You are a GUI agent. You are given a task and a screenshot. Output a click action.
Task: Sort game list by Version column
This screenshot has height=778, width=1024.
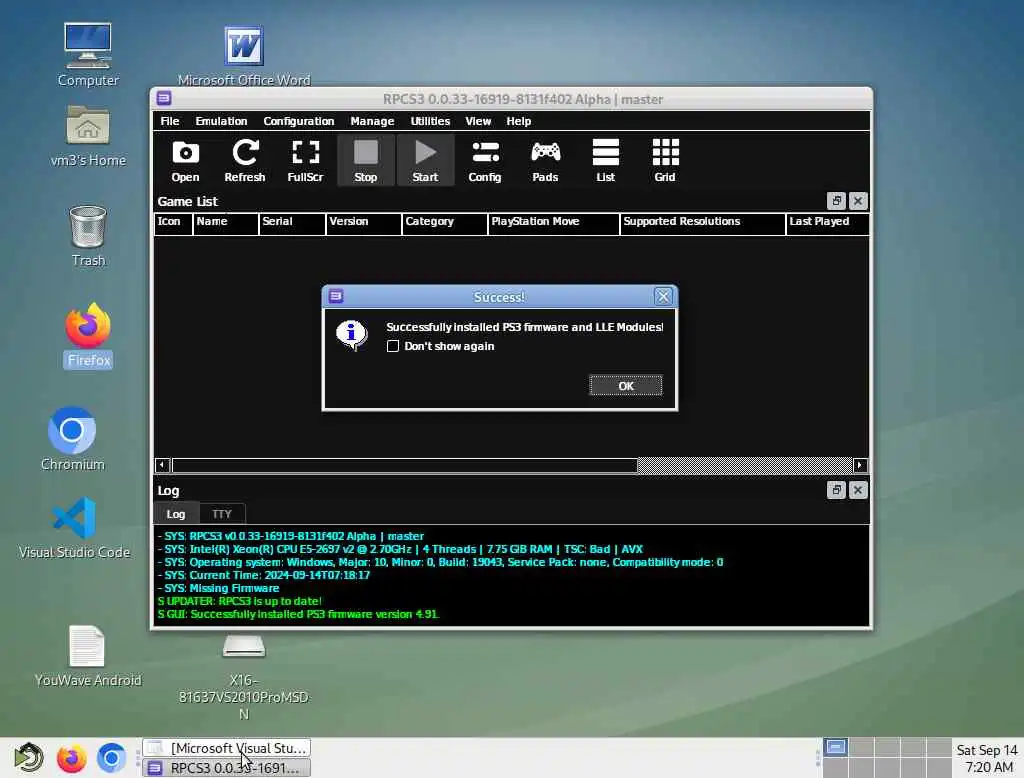click(x=364, y=222)
